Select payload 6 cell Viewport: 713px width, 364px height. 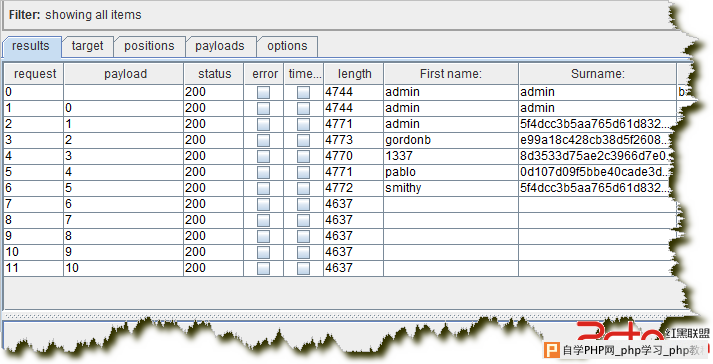coord(124,204)
